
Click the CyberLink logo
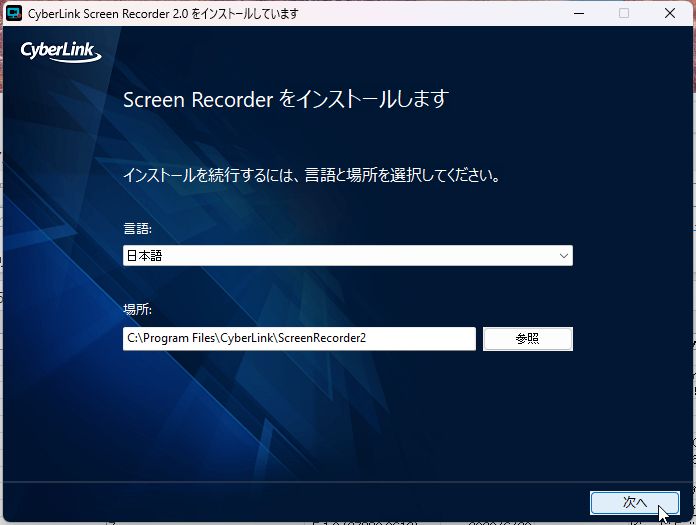click(x=61, y=52)
